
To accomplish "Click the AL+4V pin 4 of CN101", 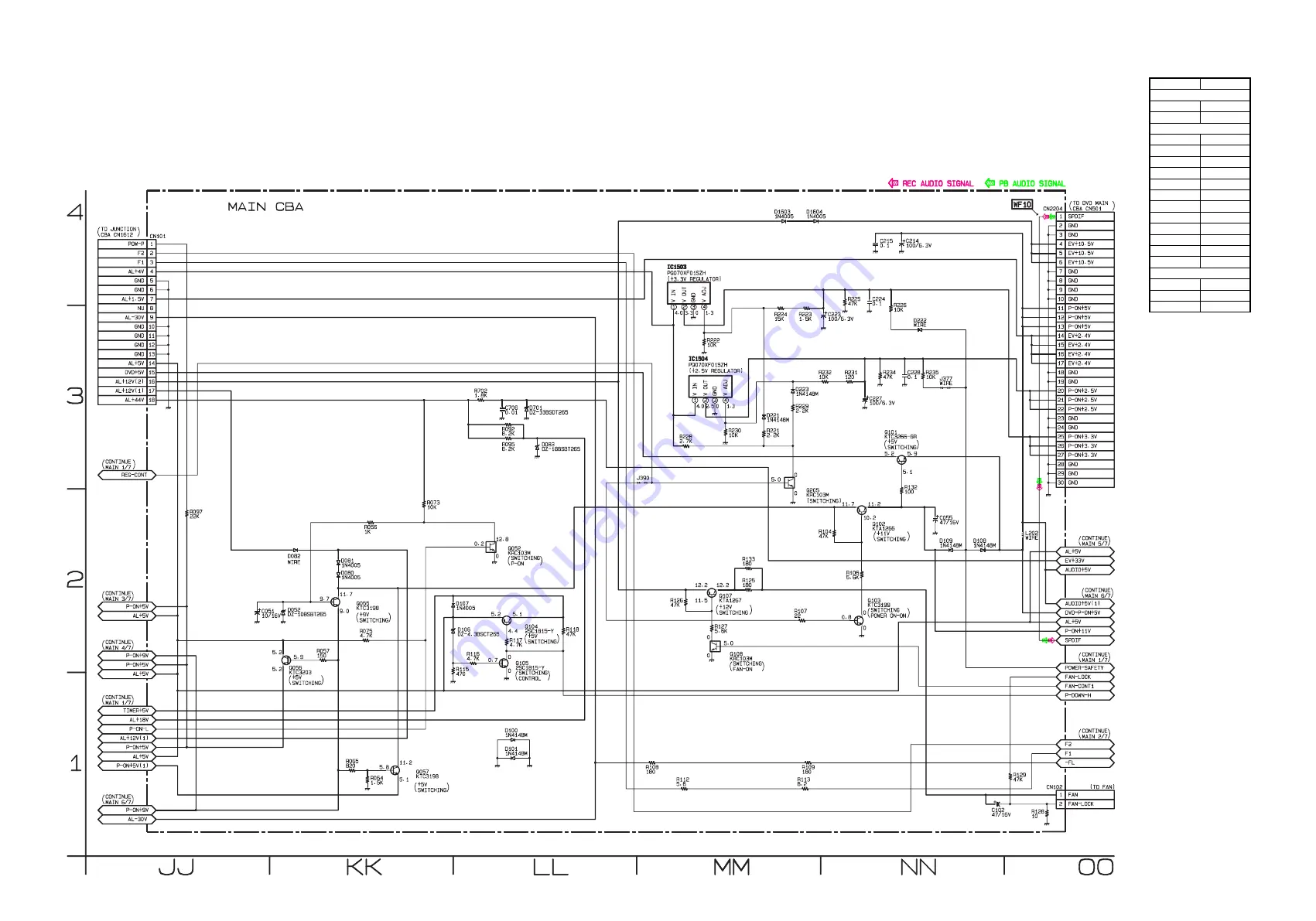I will pos(127,271).
